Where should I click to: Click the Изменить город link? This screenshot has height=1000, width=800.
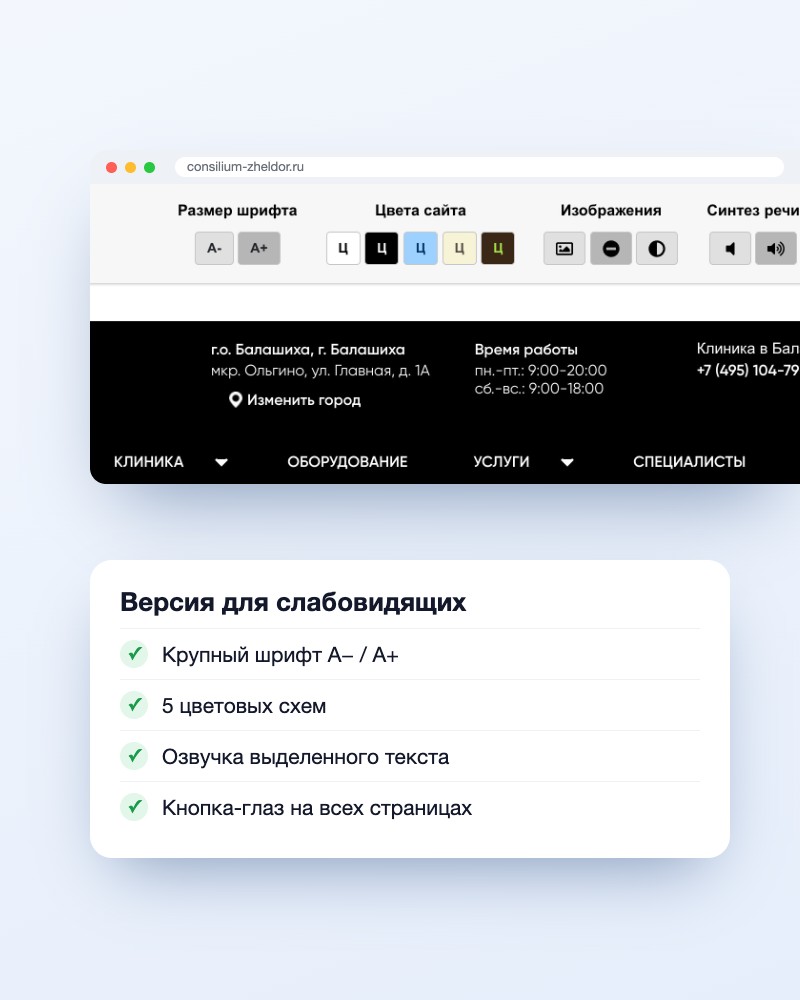pos(304,400)
